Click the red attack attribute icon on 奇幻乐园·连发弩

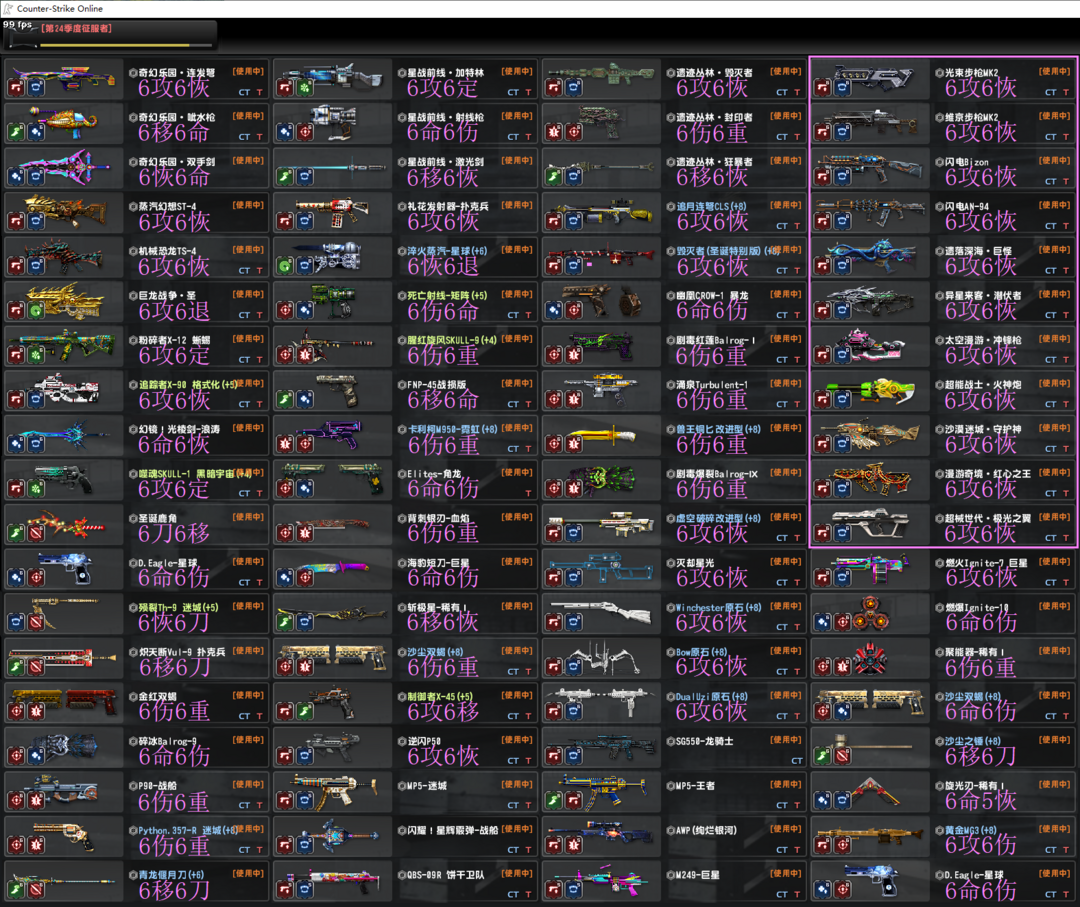17,88
